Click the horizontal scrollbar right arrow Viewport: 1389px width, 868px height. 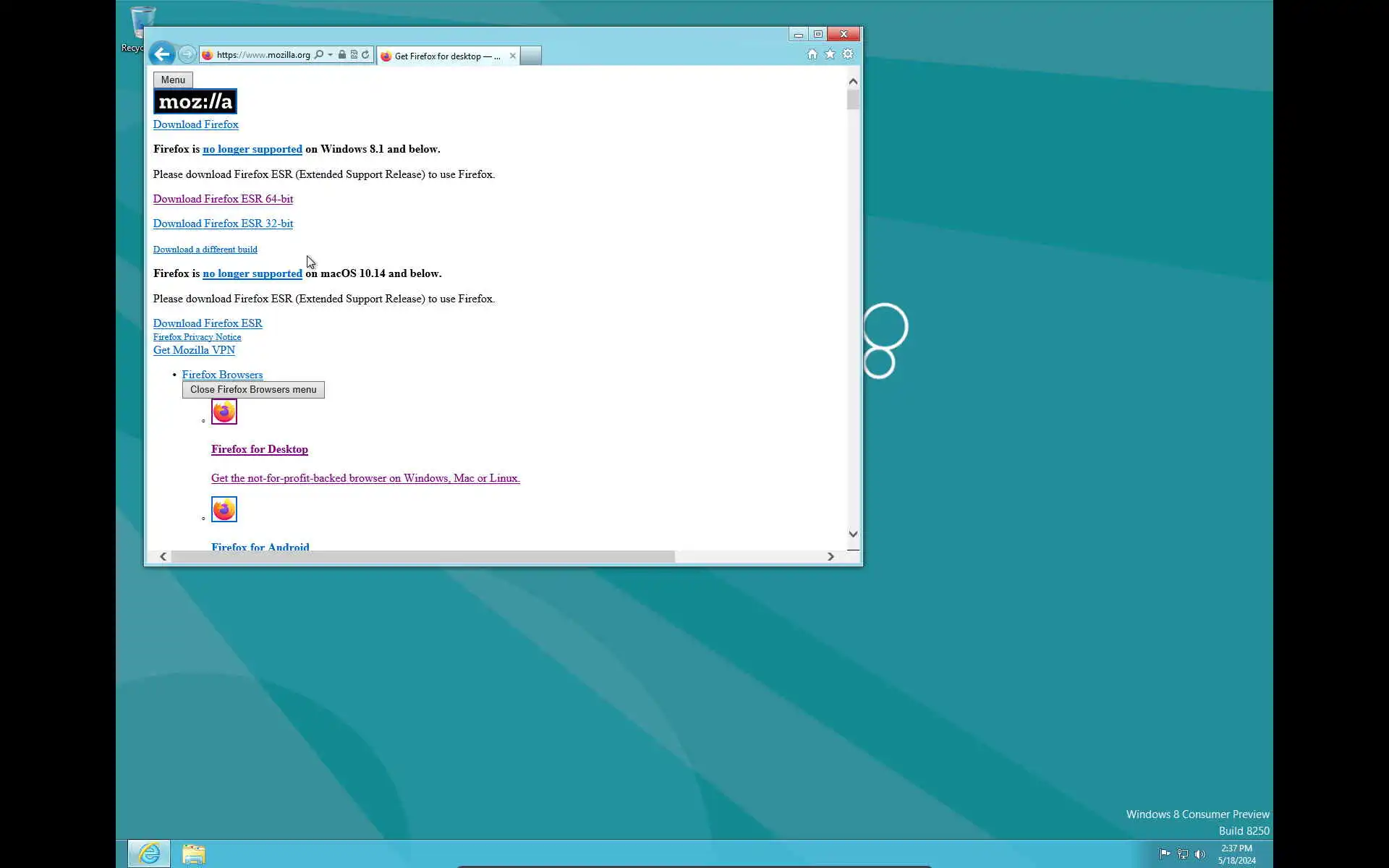831,556
